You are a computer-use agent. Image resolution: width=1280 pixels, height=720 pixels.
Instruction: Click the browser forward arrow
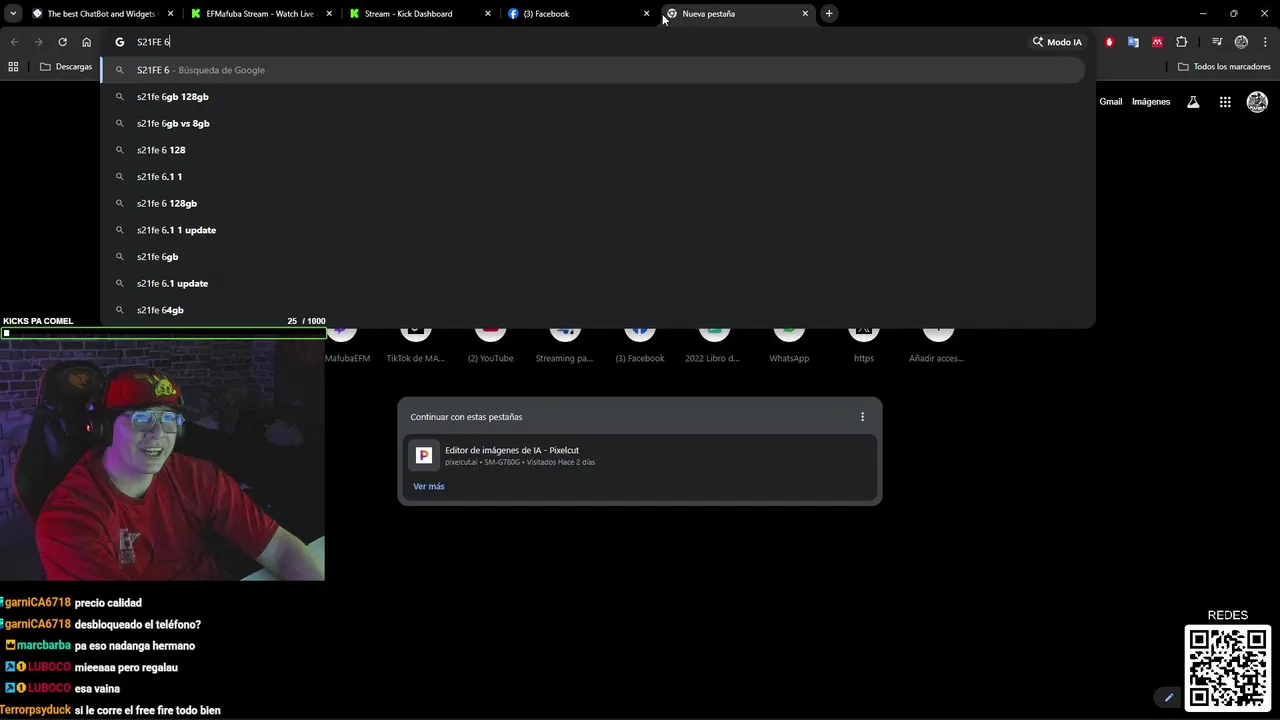(38, 42)
